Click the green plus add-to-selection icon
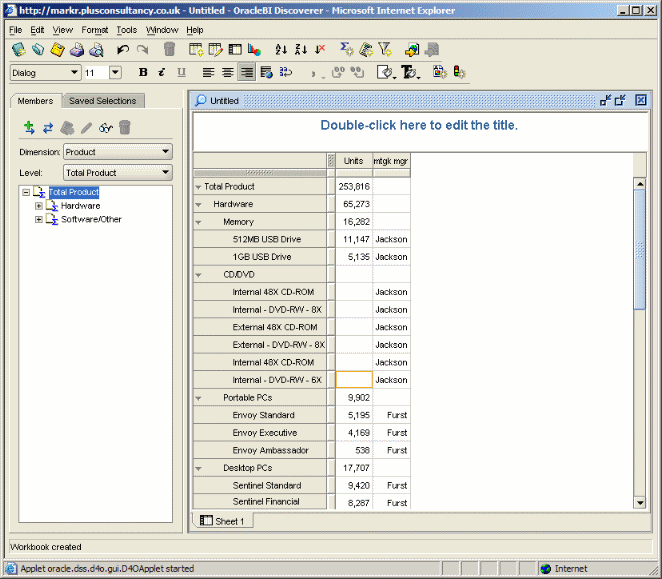662x579 pixels. point(29,127)
